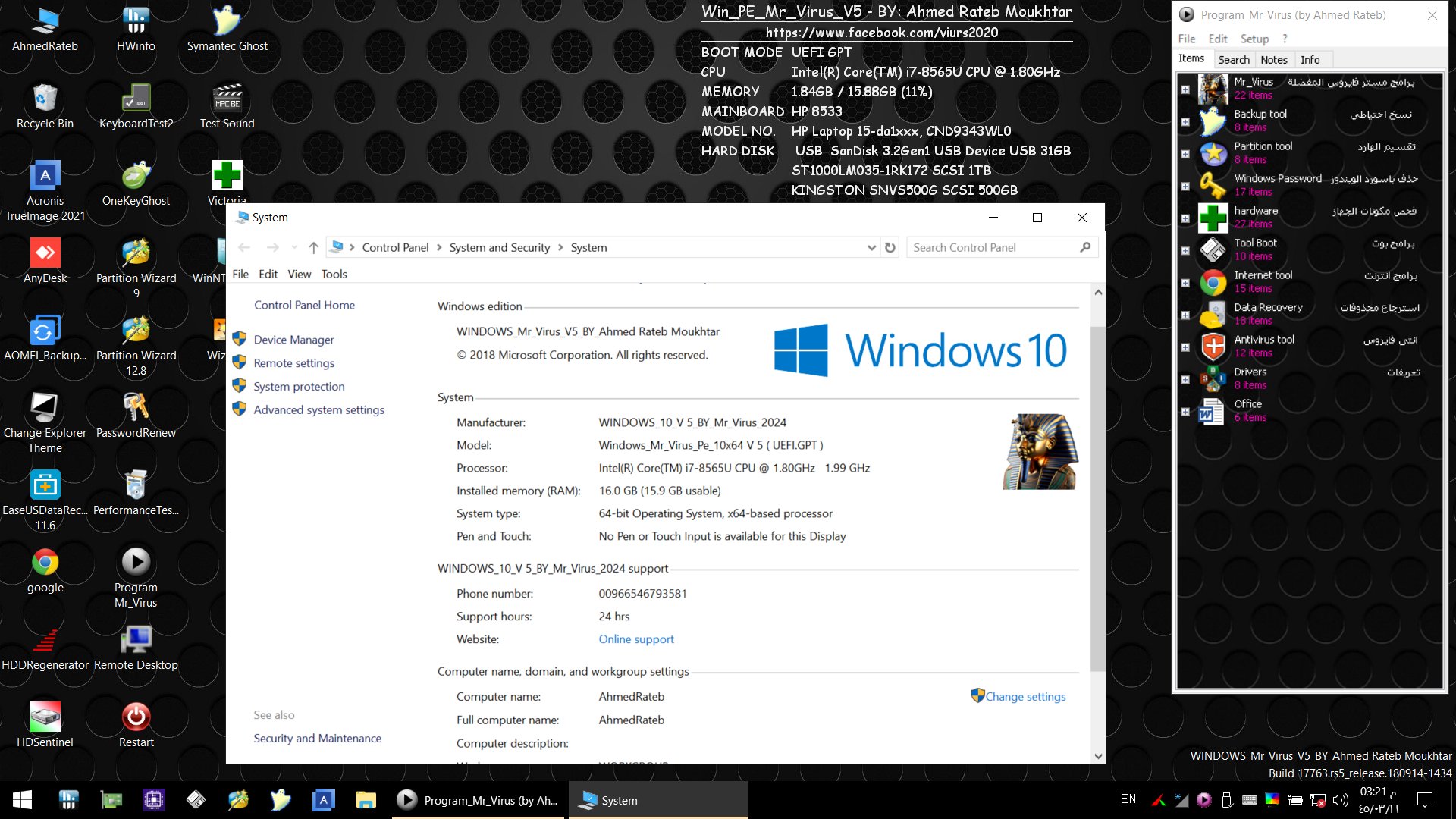Click System and Security breadcrumb

(499, 247)
